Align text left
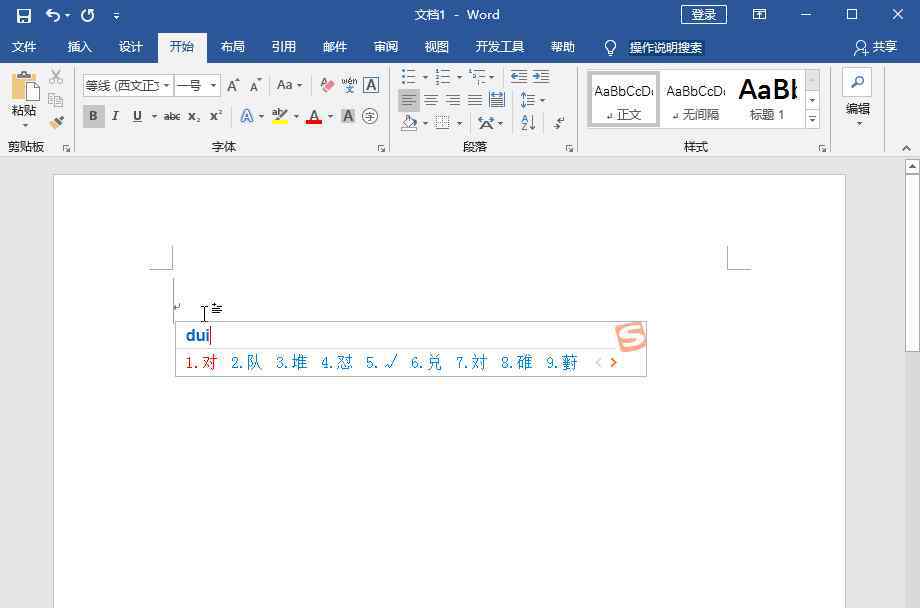920x608 pixels. [x=409, y=100]
